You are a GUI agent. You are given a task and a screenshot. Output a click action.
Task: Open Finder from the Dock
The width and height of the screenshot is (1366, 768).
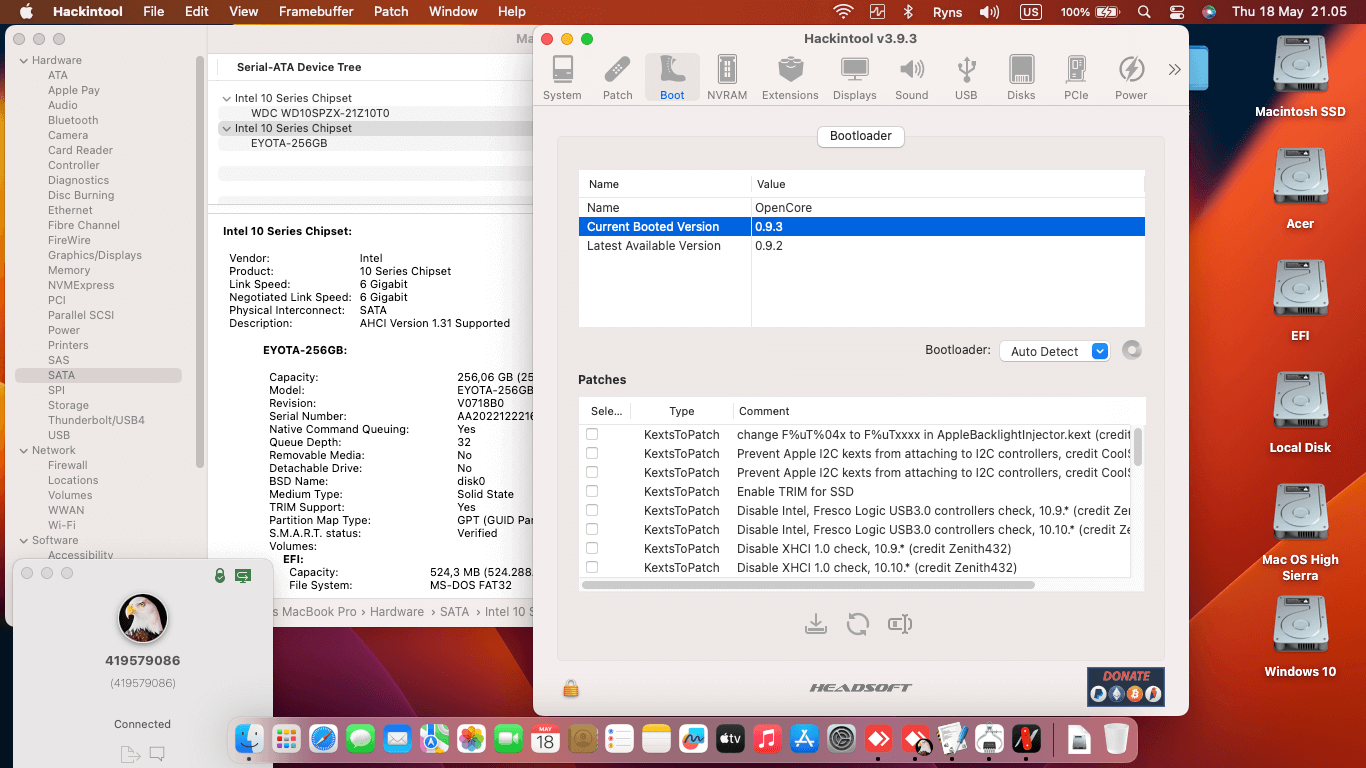[x=249, y=739]
